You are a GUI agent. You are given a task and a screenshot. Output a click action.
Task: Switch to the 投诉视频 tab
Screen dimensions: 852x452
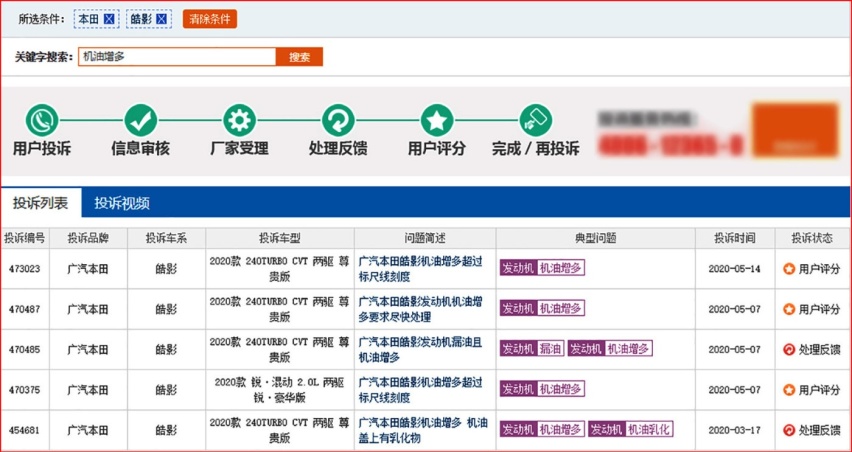[x=122, y=203]
